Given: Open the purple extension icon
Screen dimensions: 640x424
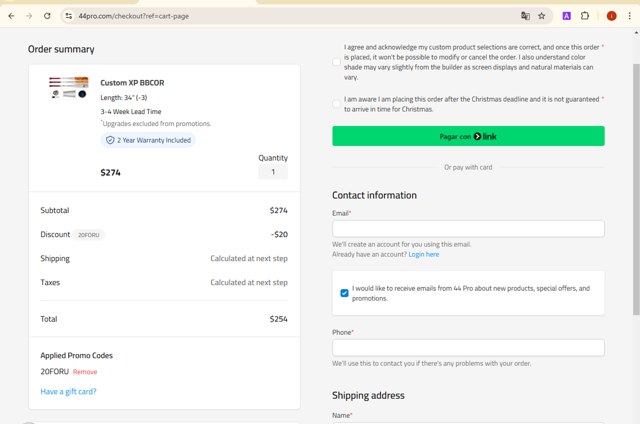Looking at the screenshot, I should tap(567, 16).
